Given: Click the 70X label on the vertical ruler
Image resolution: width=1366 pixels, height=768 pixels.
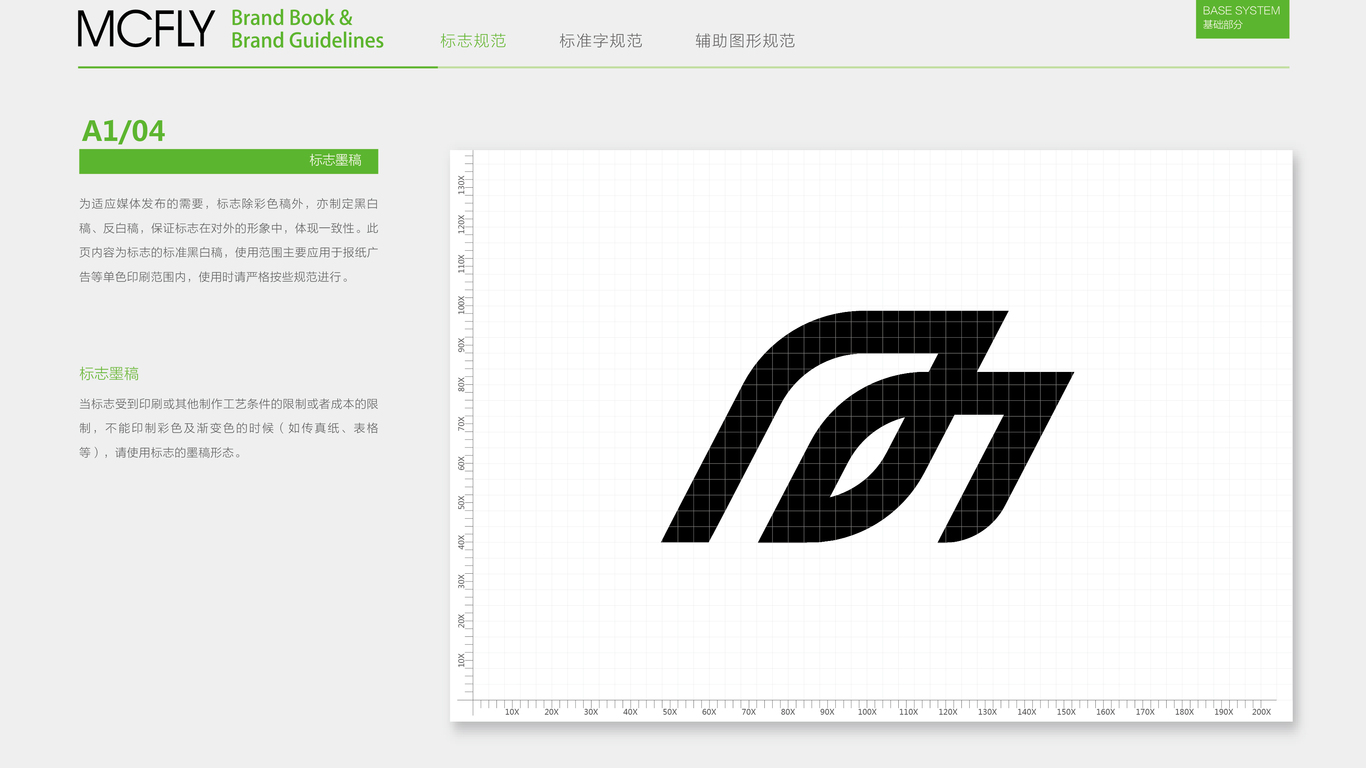Looking at the screenshot, I should [x=461, y=423].
